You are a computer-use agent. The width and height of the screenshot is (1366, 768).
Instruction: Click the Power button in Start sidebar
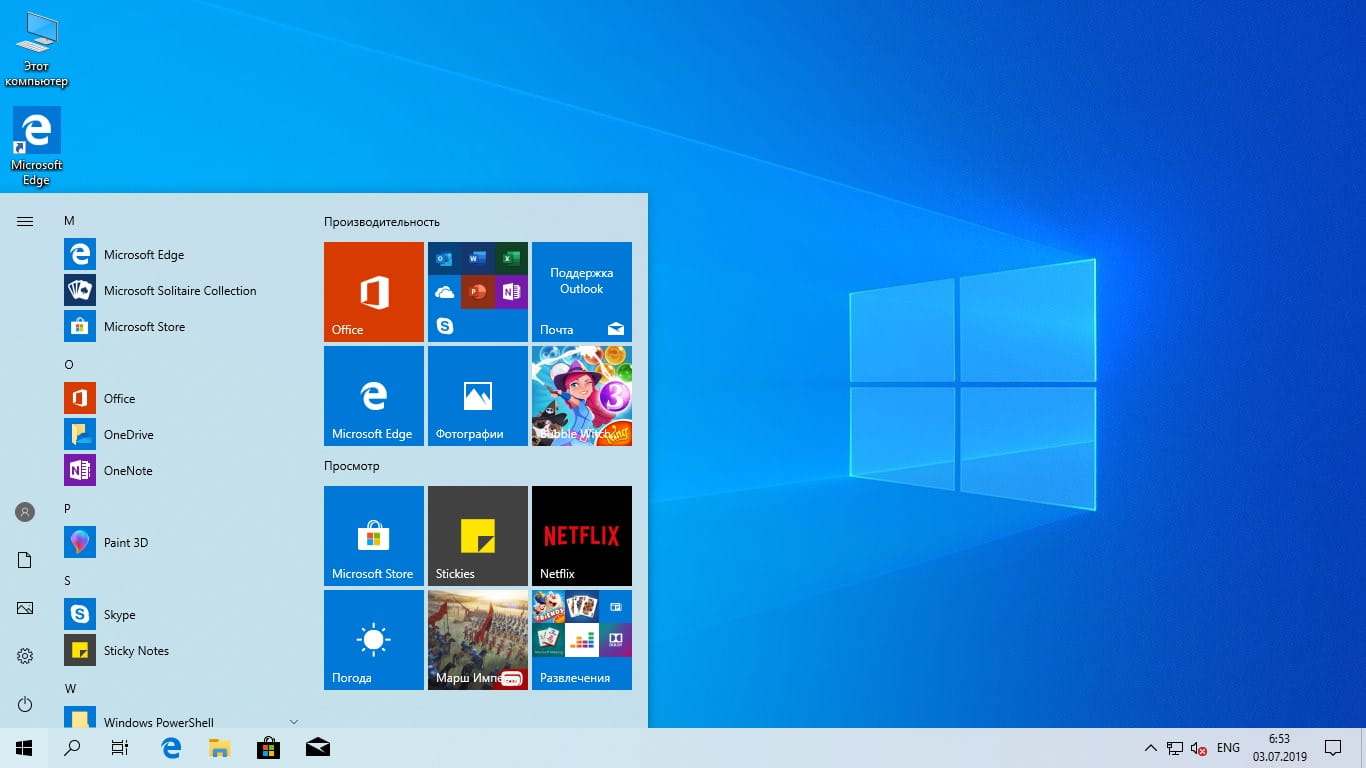point(25,704)
